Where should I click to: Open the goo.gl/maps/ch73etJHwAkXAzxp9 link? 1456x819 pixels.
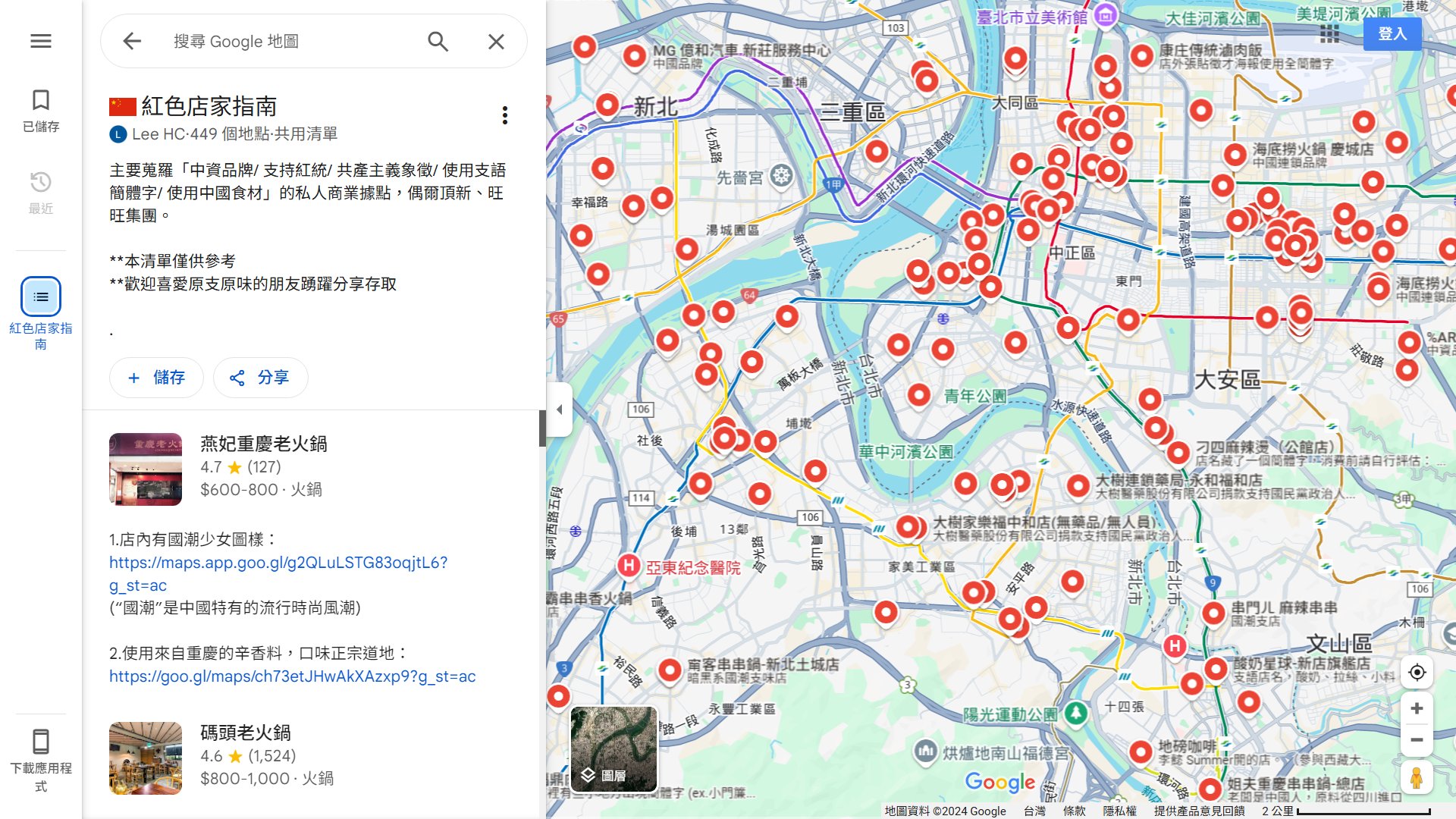tap(292, 676)
